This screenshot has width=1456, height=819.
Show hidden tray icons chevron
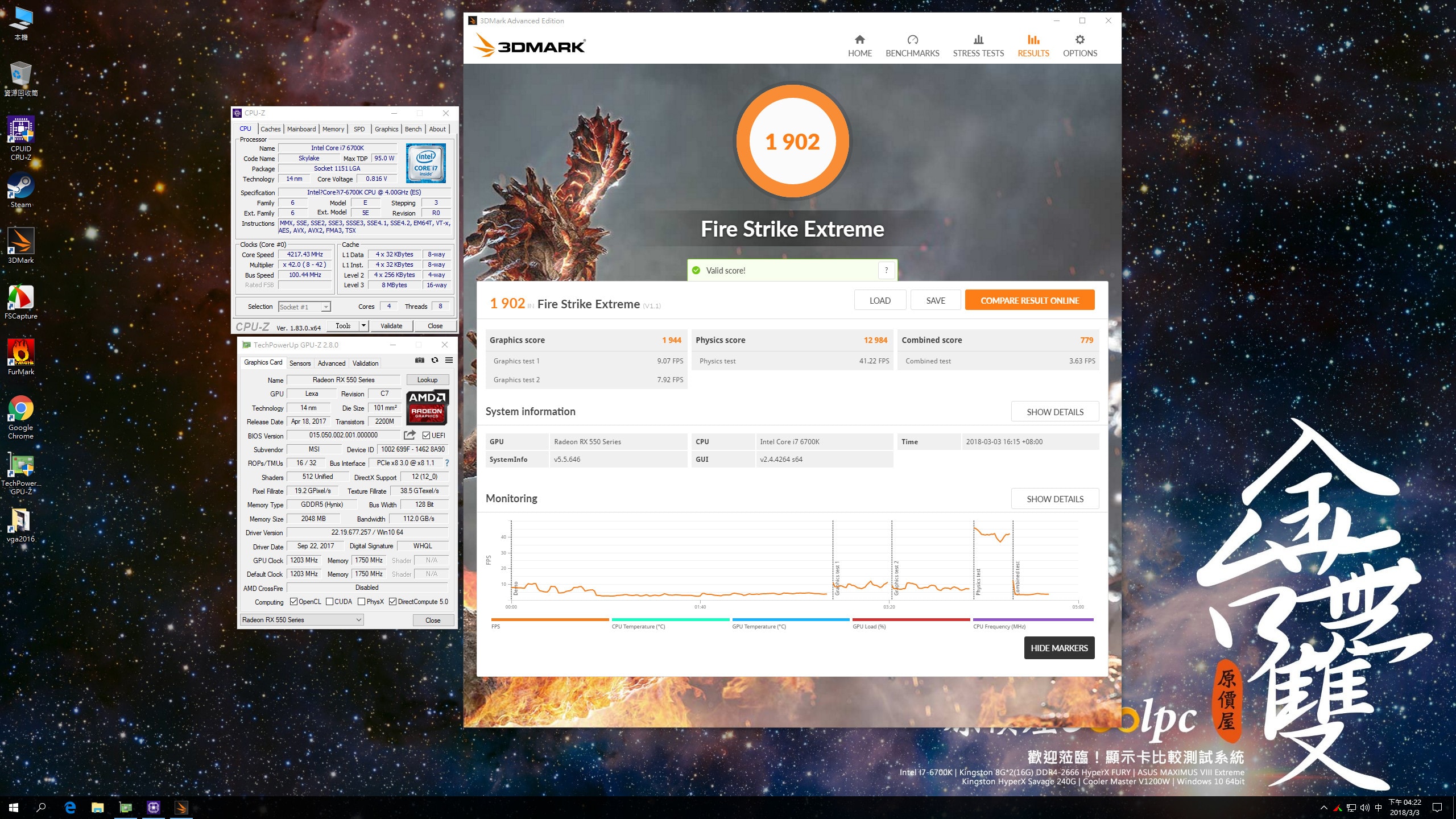pos(1324,808)
